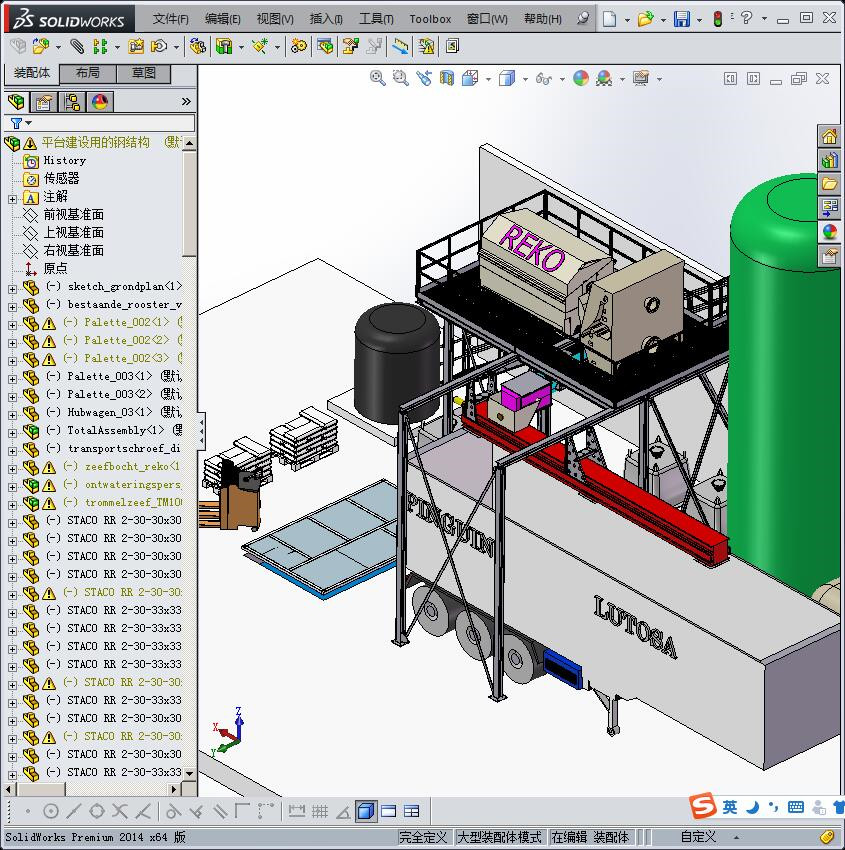The height and width of the screenshot is (850, 845).
Task: Expand the 注解 annotations tree node
Action: 12,199
